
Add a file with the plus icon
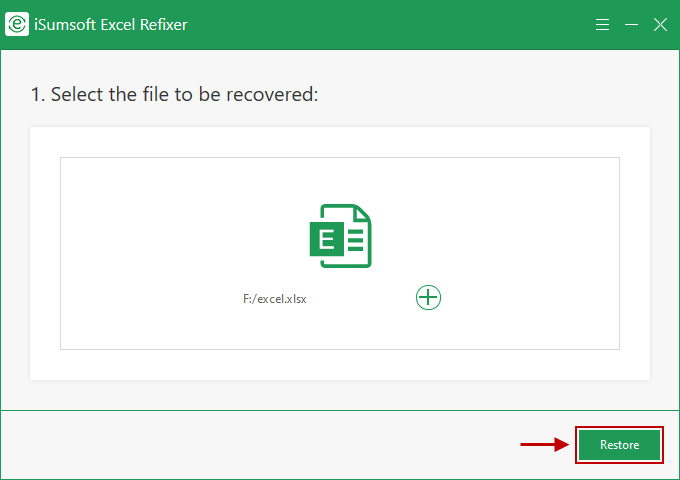(428, 297)
